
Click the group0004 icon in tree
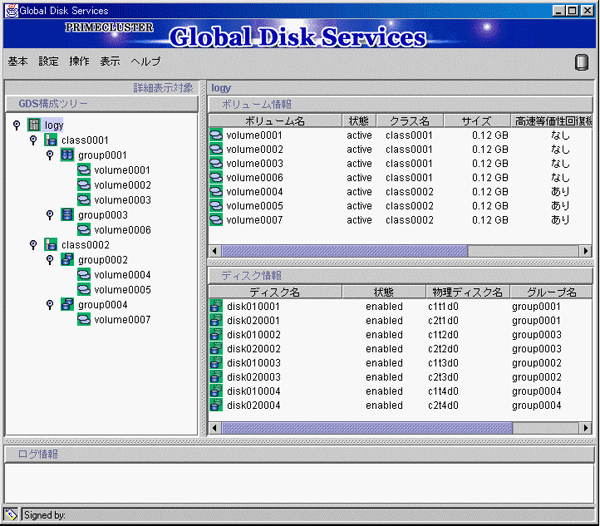tap(67, 305)
